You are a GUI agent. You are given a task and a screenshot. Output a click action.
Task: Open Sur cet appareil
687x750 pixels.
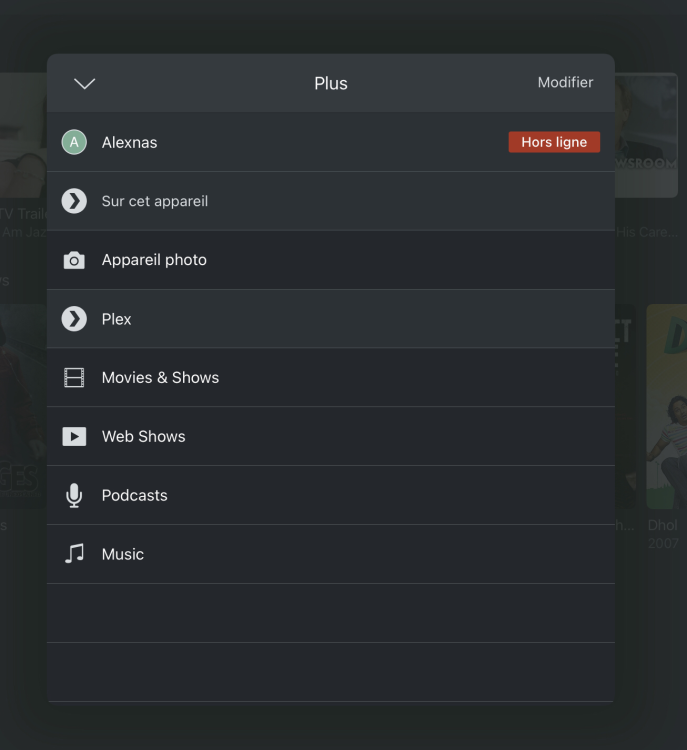(331, 201)
